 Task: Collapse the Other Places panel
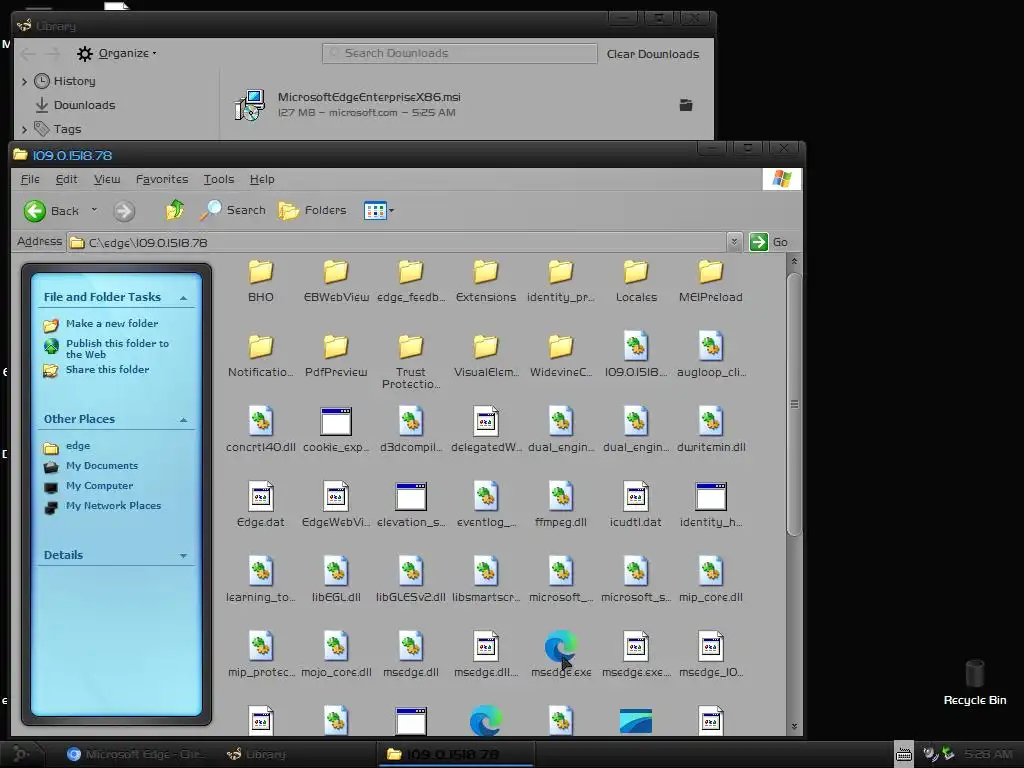[x=184, y=420]
